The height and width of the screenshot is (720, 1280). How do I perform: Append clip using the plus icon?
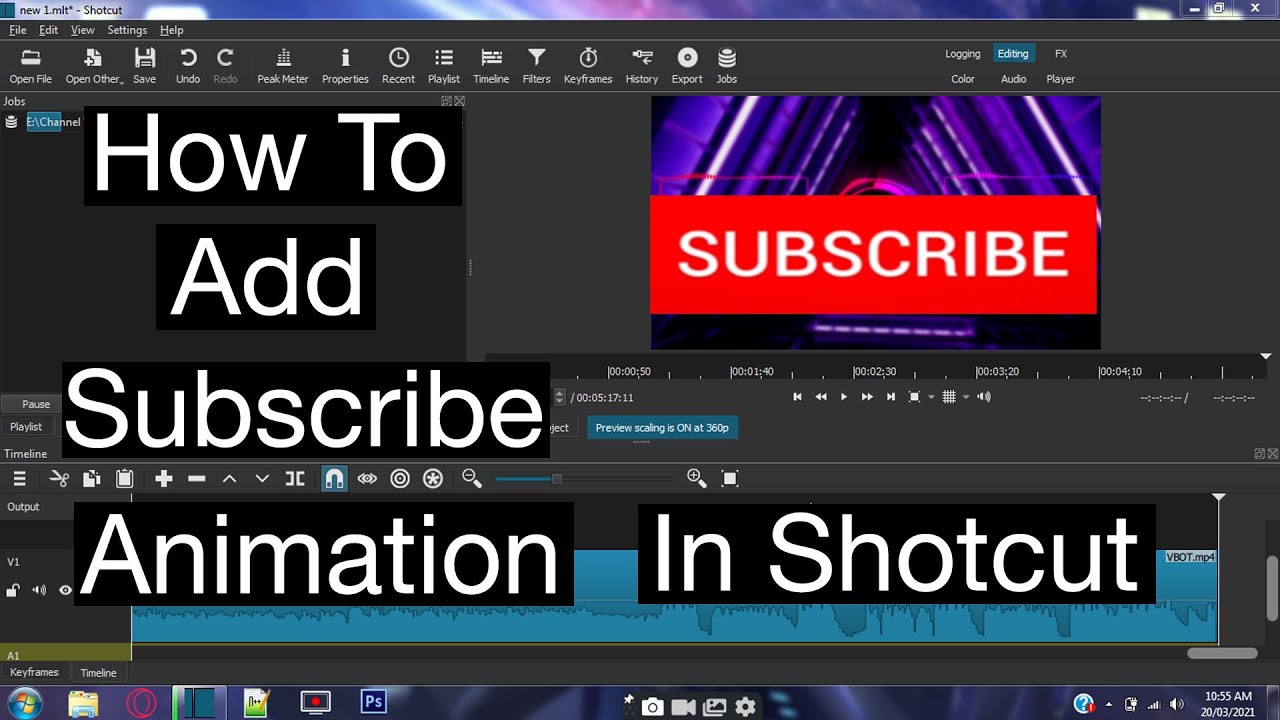[x=164, y=479]
